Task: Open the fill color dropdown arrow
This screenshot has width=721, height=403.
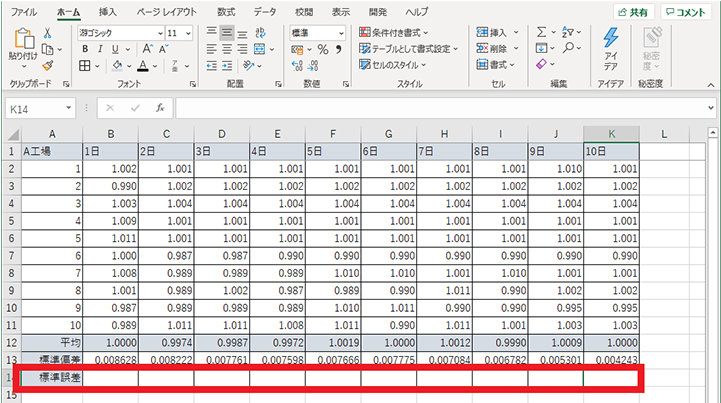Action: [x=129, y=66]
